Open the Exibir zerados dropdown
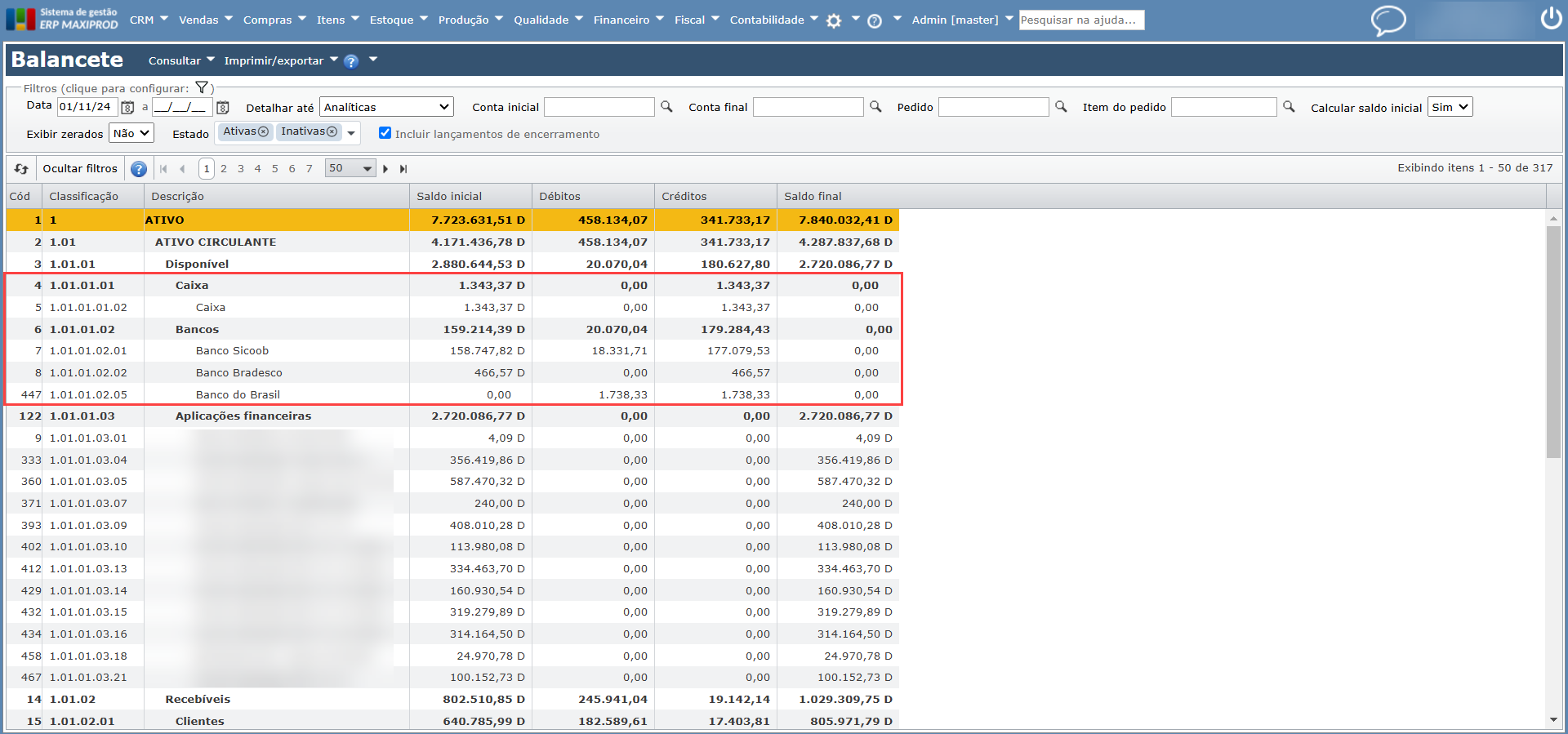Image resolution: width=1568 pixels, height=734 pixels. 131,133
